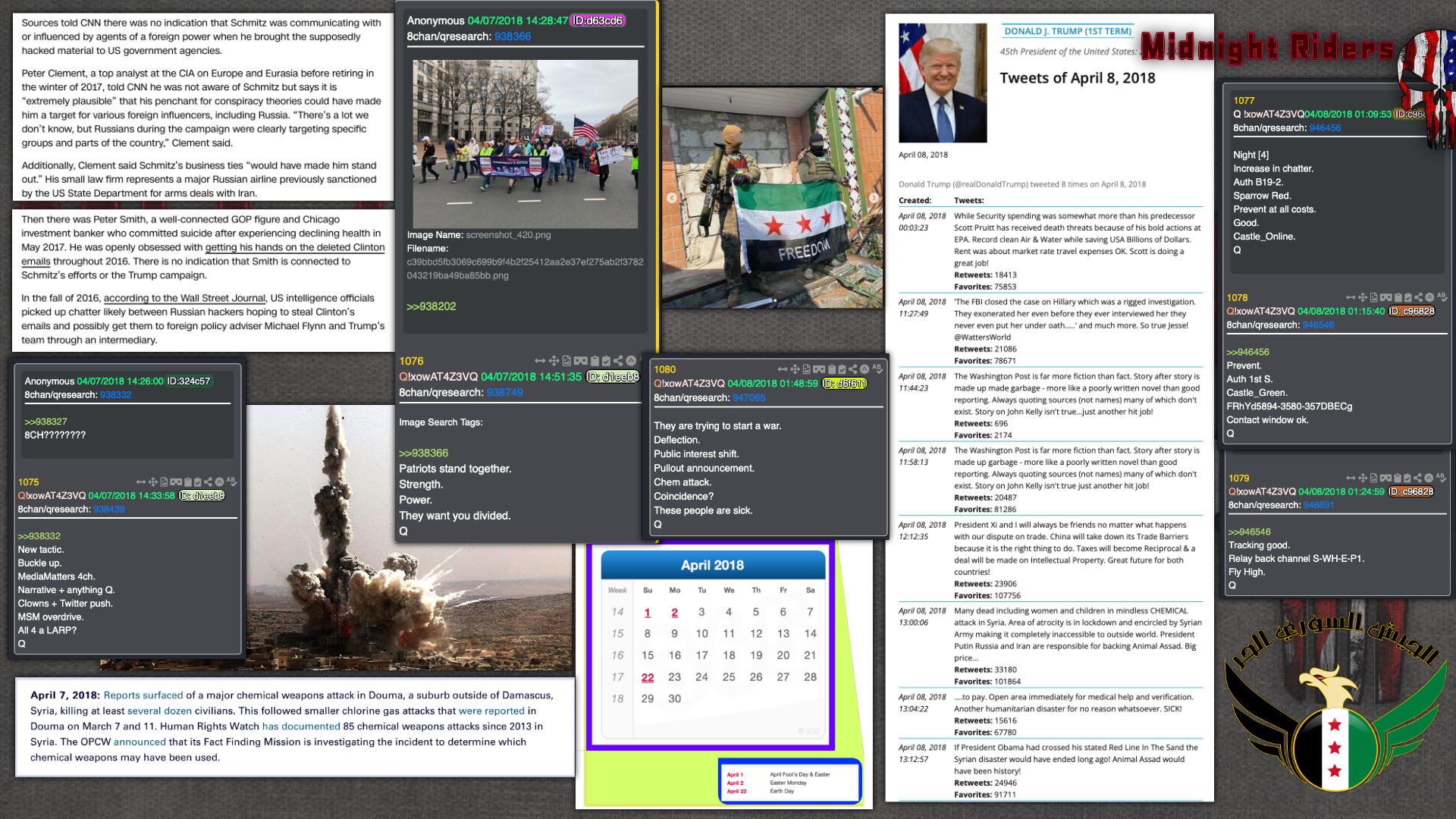Click the clipboard icon on post 1076
1456x819 pixels.
tap(595, 361)
